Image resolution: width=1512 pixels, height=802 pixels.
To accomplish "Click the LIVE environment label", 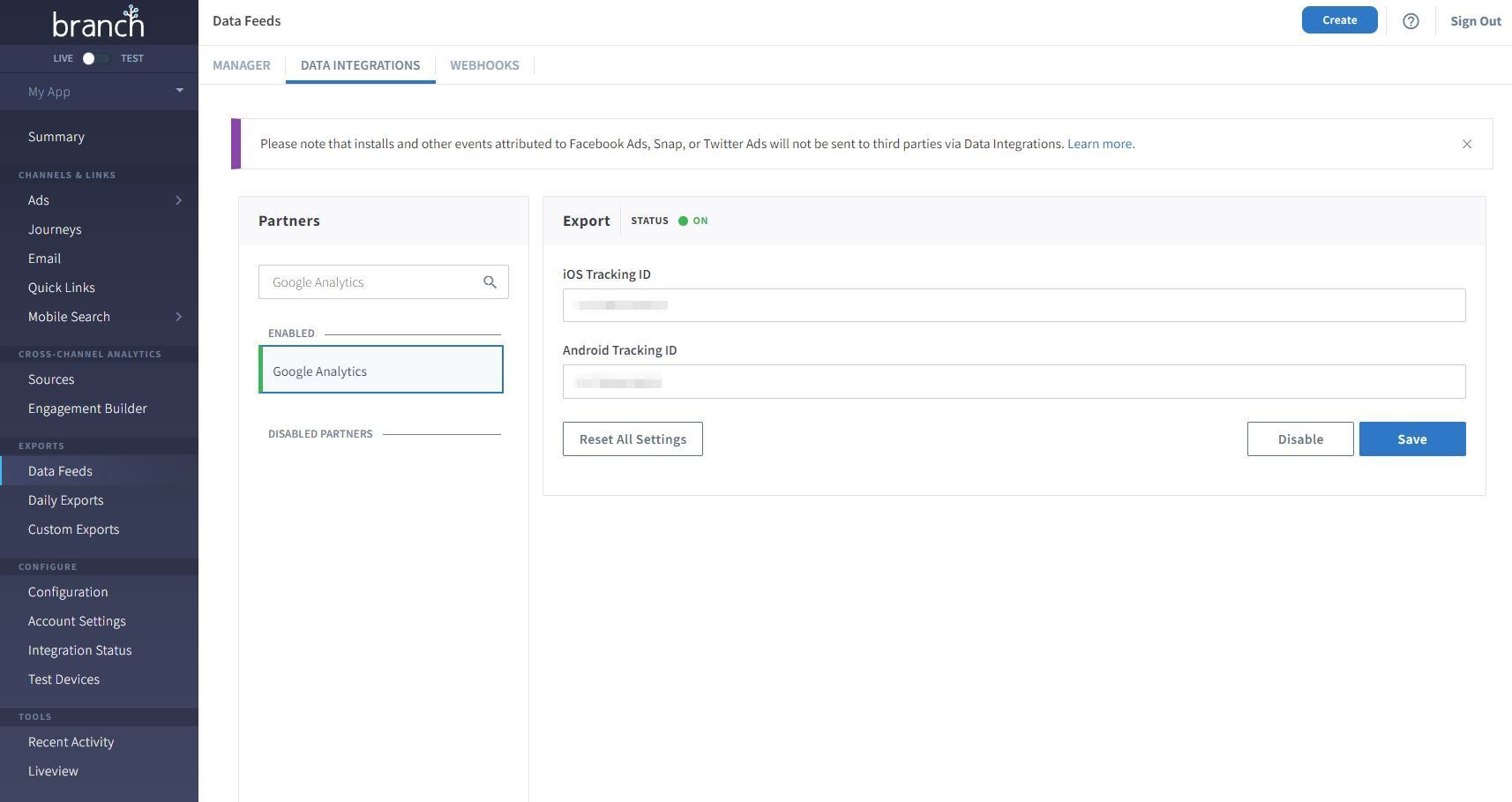I will pos(63,58).
